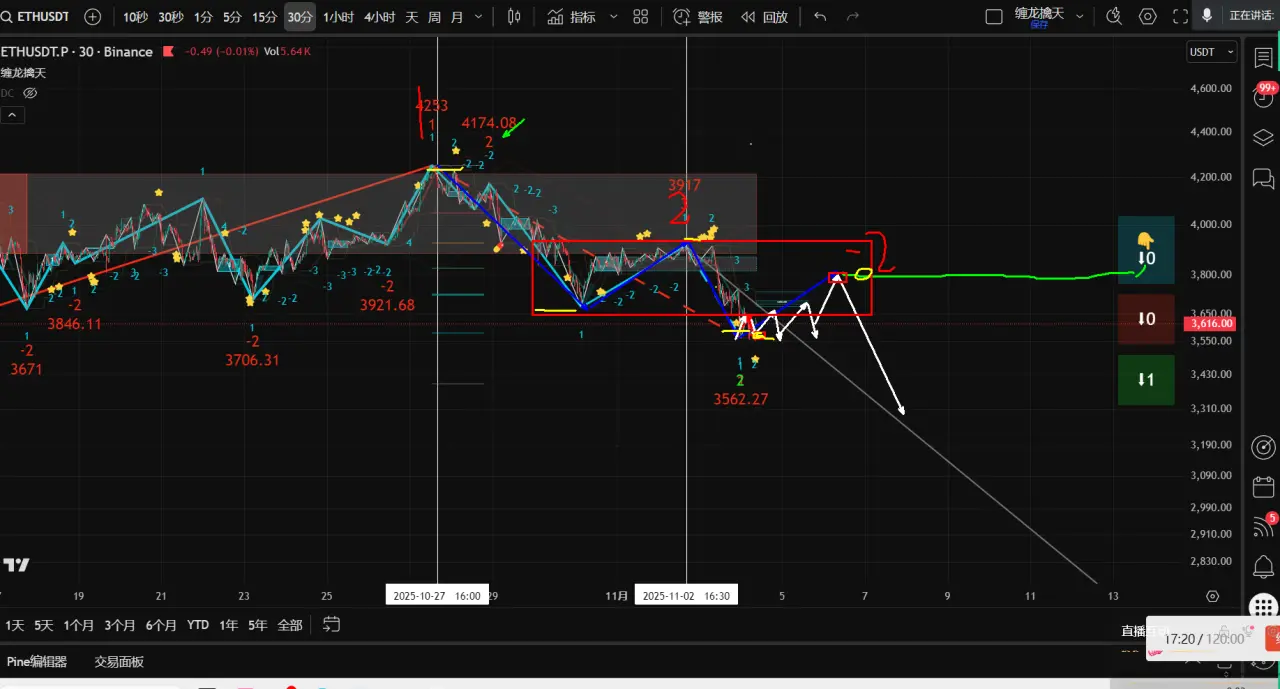Screen dimensions: 1280x689
Task: Click the 缠龙擒天 layout name
Action: (1039, 16)
